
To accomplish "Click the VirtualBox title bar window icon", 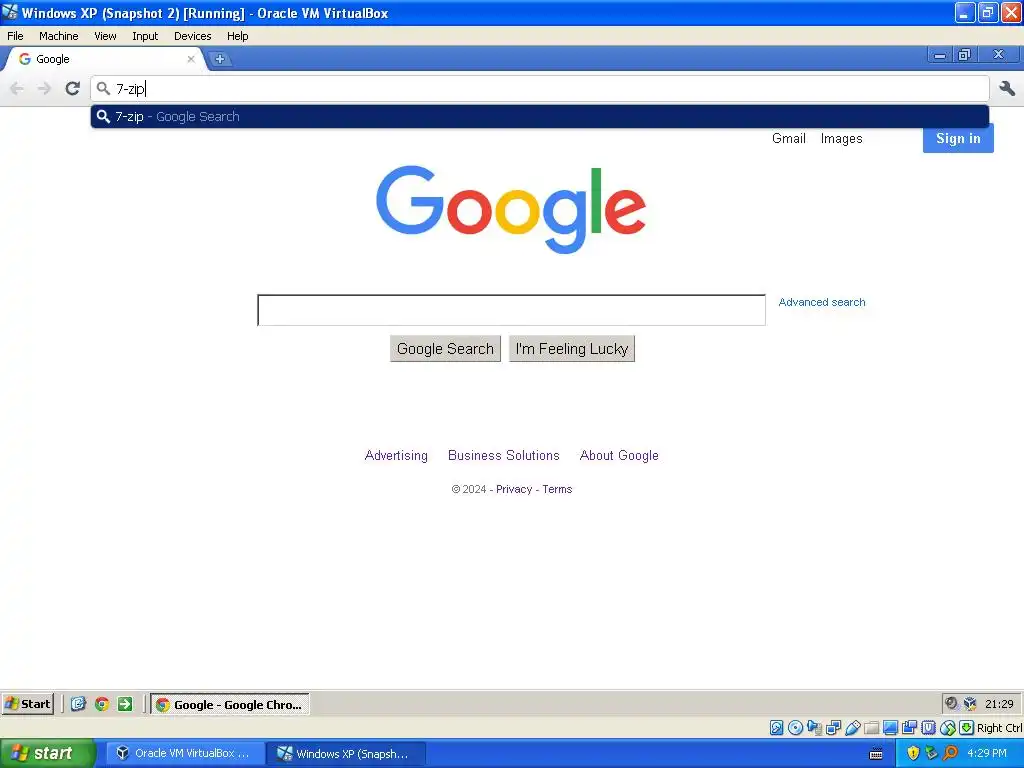I will [x=10, y=12].
